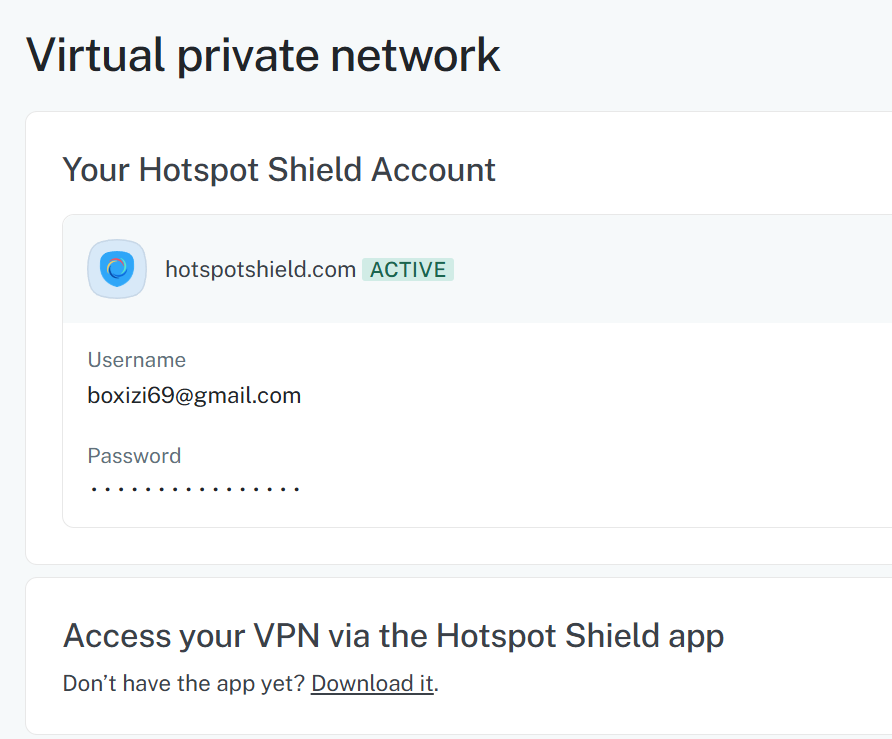Click the blue shield swirl in the logo

[x=117, y=269]
